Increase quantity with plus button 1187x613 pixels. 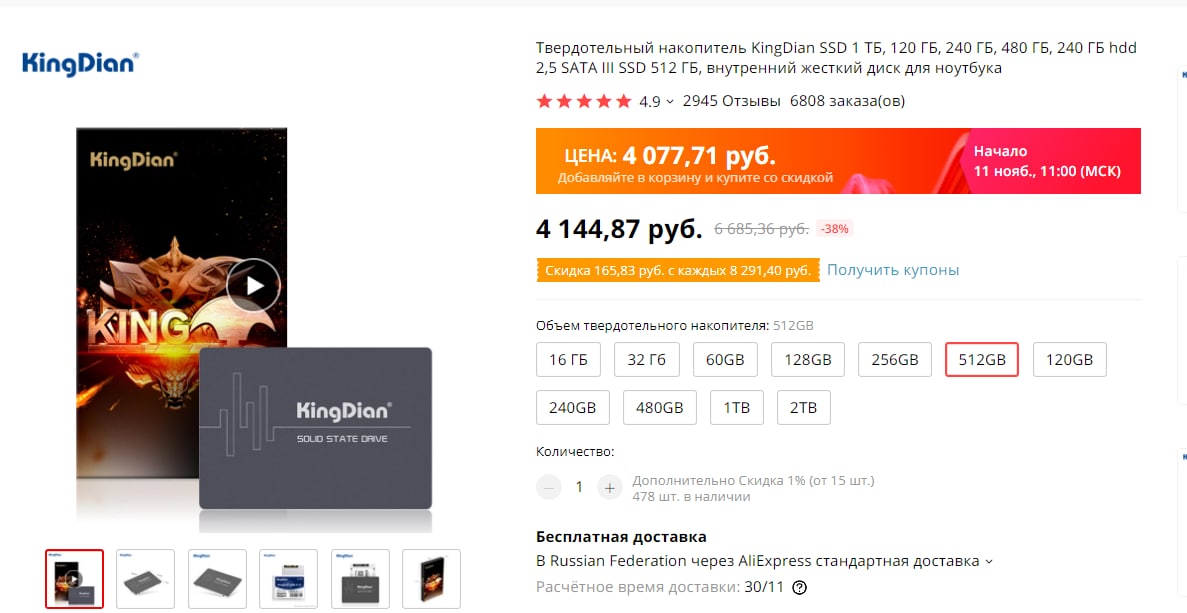pos(609,487)
